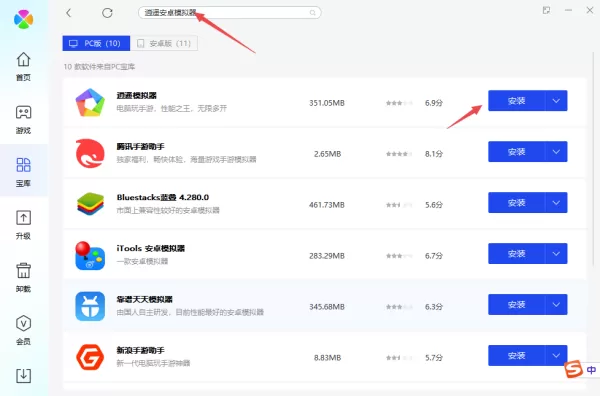Expand install options for 逍遥模拟器
Screen dimensions: 600x396
pos(556,101)
